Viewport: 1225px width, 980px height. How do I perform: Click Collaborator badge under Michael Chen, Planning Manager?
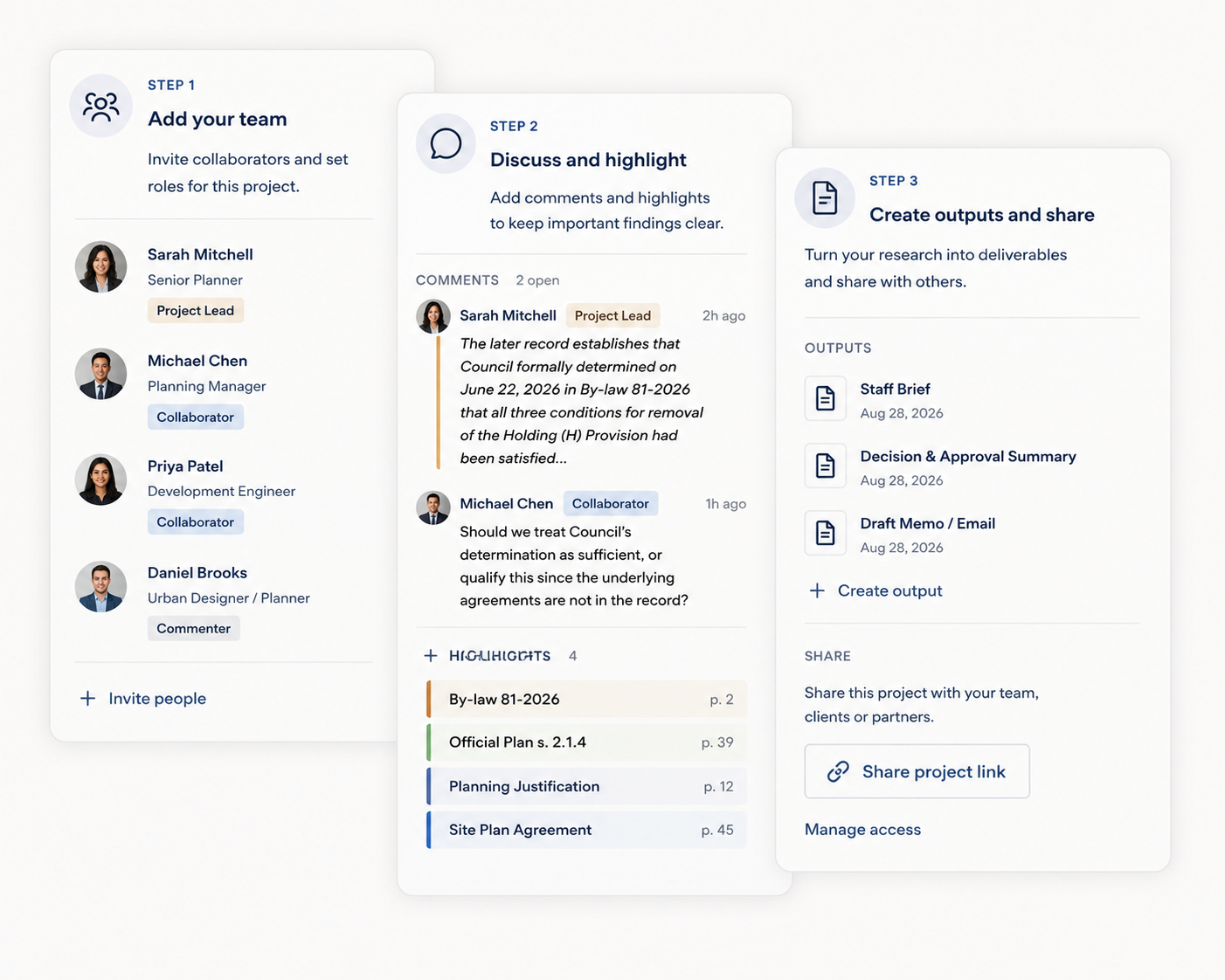(196, 417)
